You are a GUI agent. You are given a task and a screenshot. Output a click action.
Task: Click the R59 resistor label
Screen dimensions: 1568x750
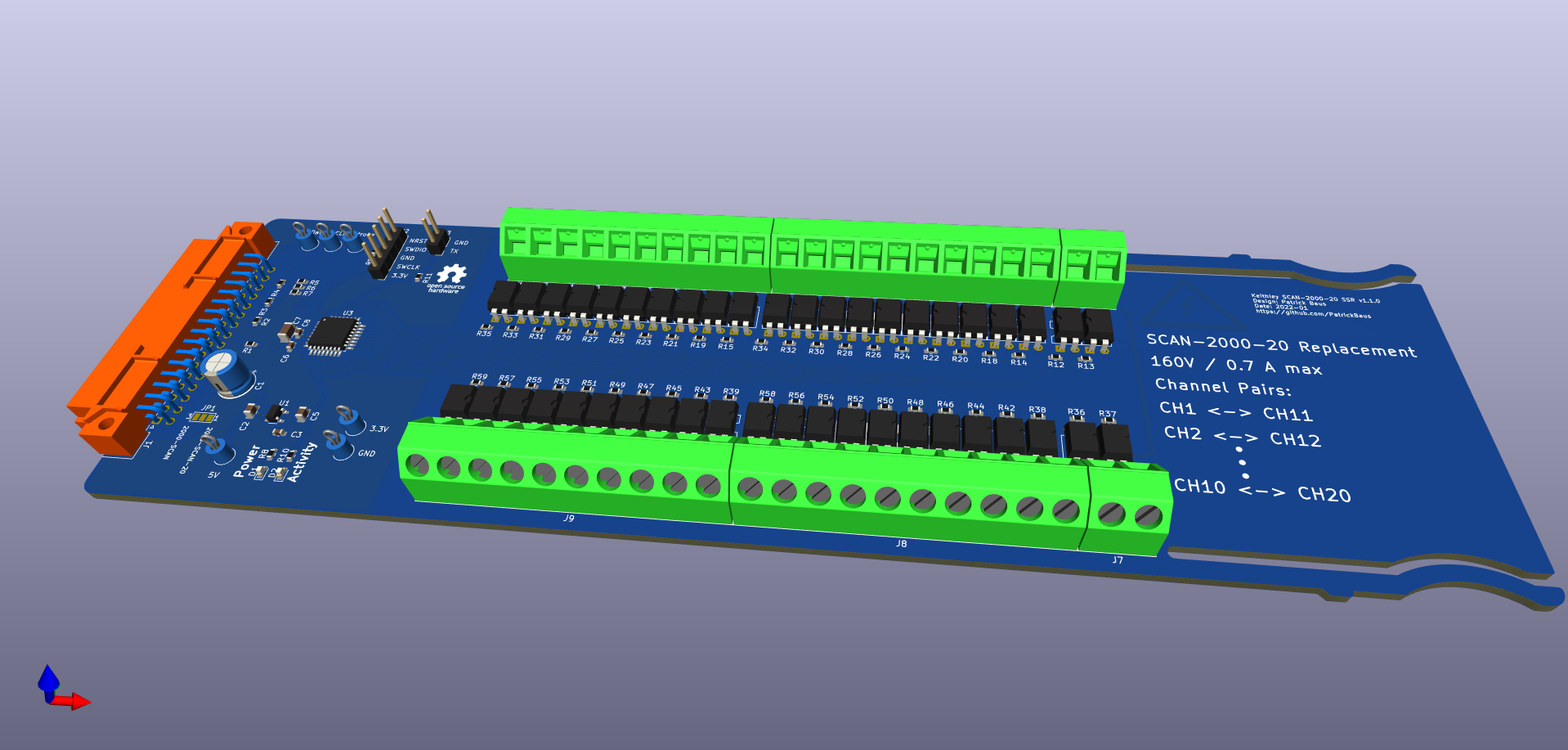pyautogui.click(x=480, y=377)
